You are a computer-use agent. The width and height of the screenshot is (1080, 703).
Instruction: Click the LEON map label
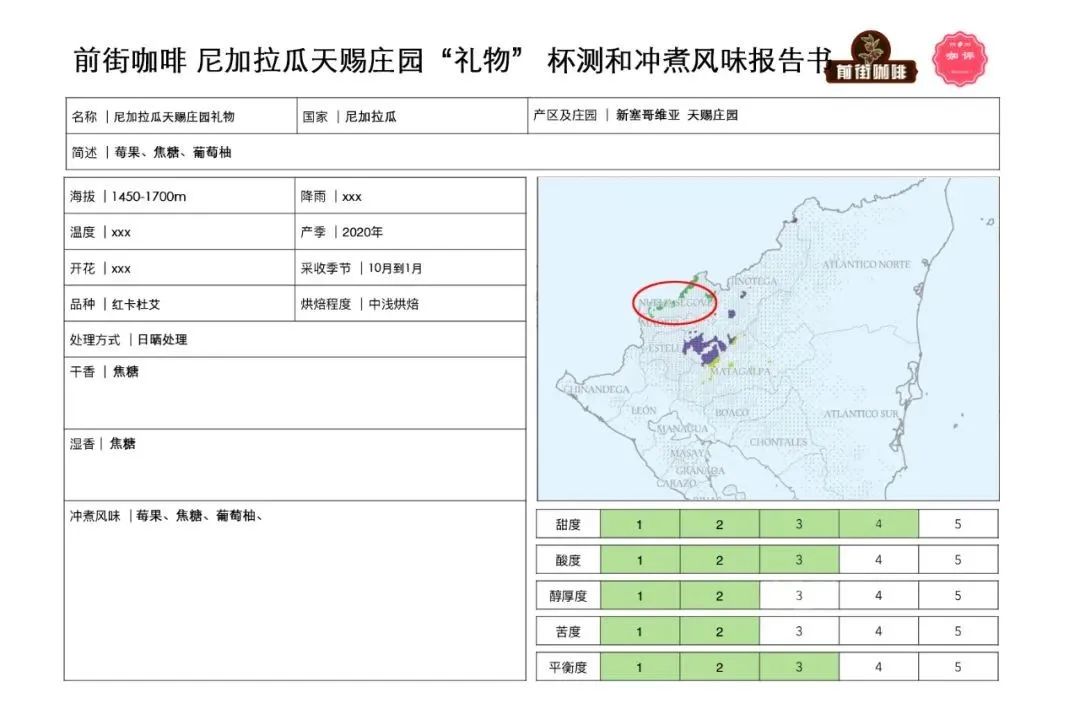(x=643, y=410)
